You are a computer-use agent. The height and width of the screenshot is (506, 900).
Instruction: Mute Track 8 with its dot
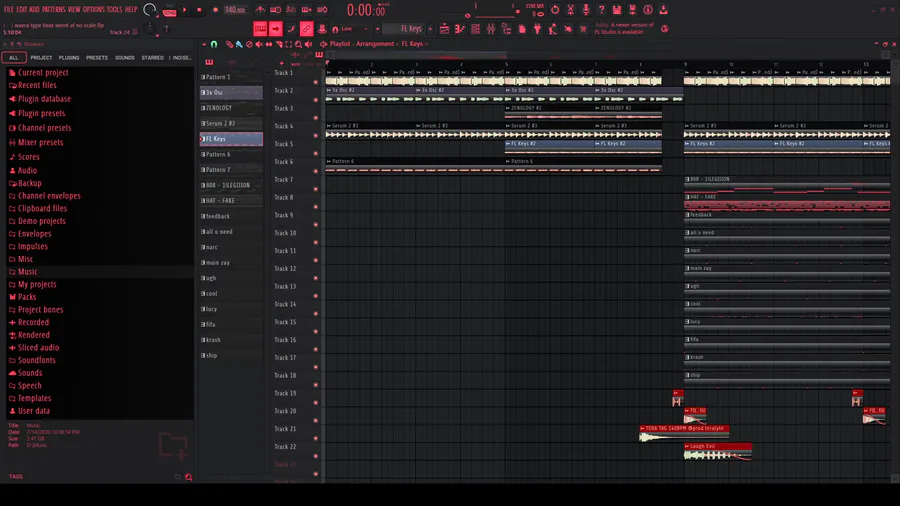[316, 207]
